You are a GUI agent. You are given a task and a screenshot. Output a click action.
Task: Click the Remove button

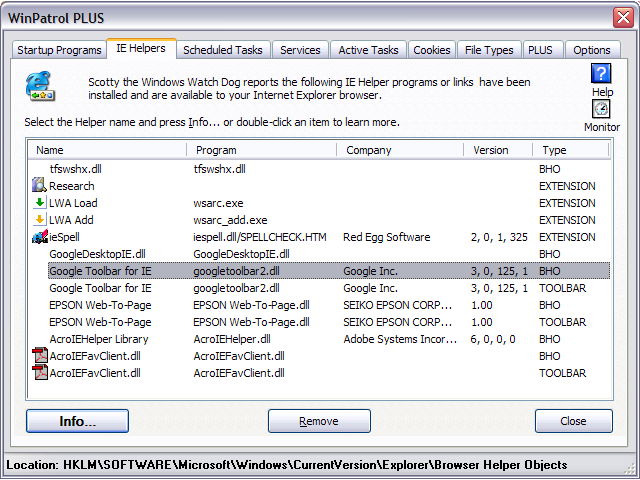point(319,421)
